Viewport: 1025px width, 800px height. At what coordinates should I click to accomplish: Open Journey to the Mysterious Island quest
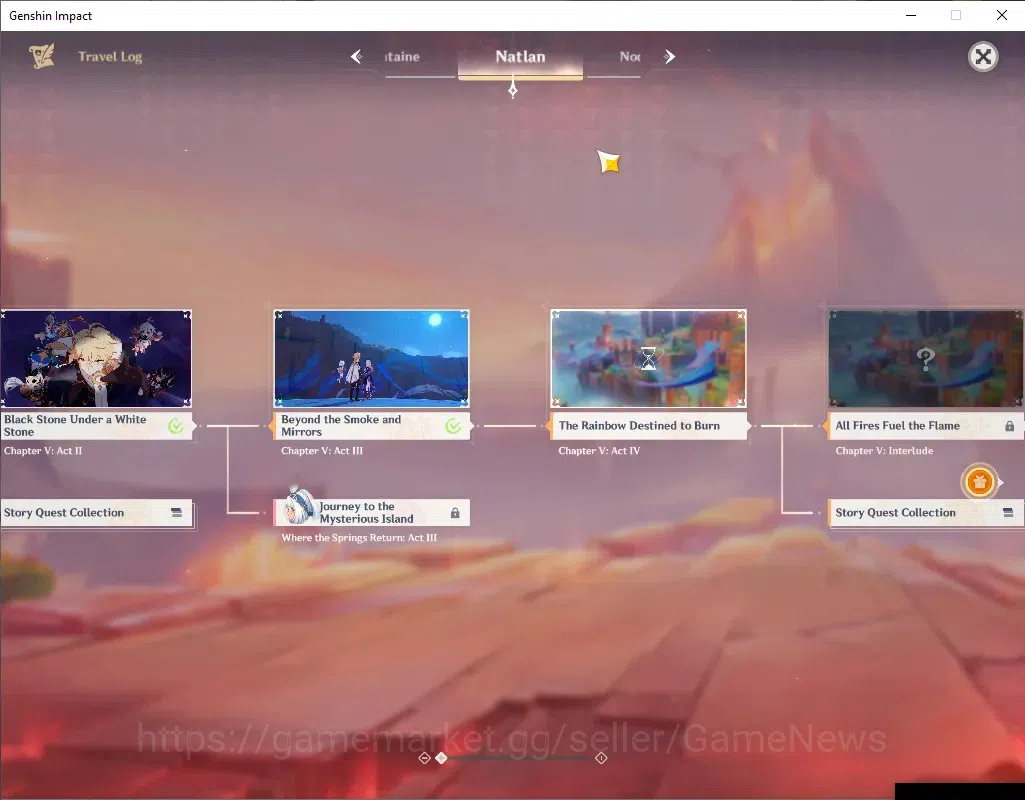[x=371, y=512]
